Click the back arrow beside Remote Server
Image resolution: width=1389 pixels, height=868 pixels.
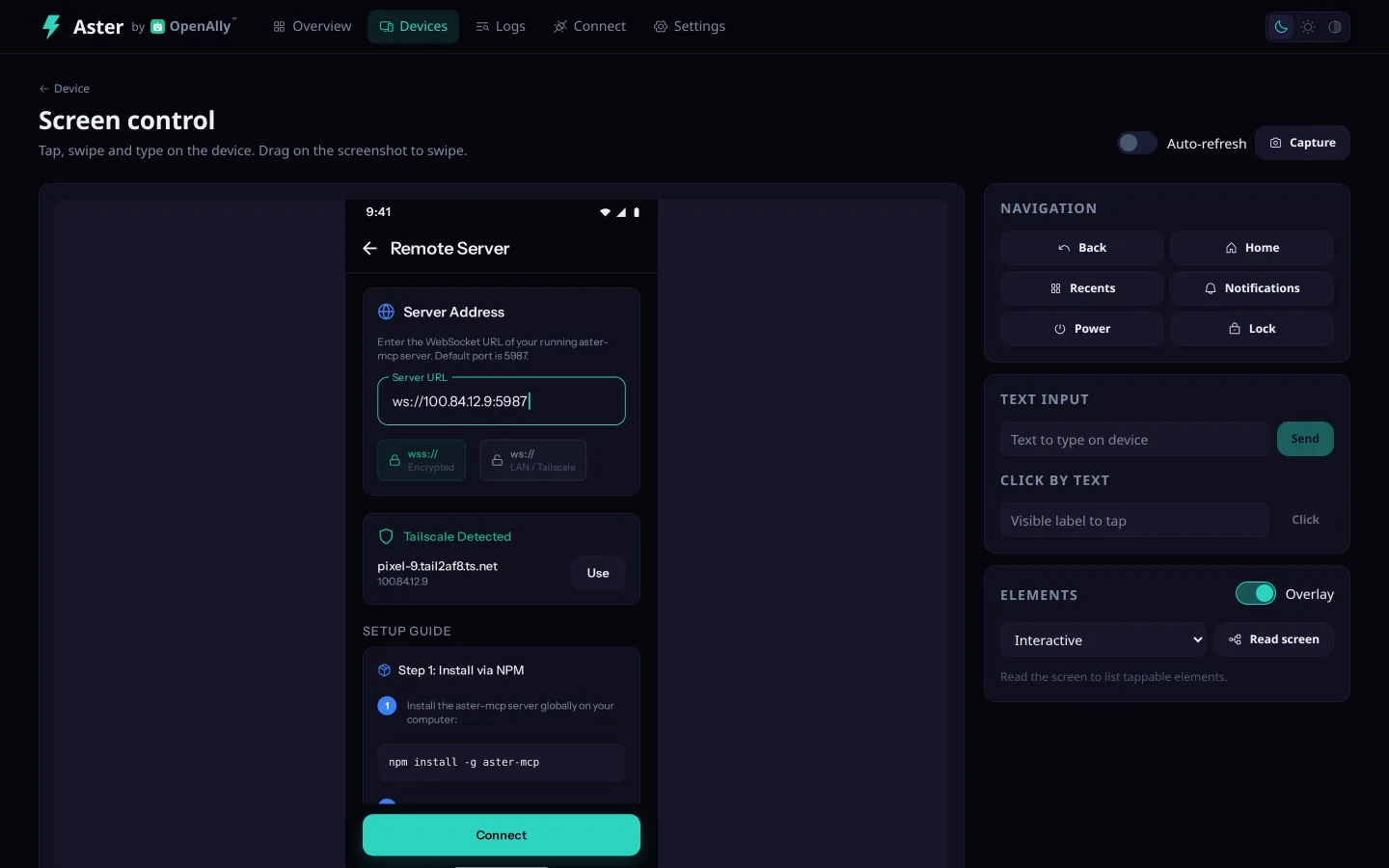pos(369,249)
